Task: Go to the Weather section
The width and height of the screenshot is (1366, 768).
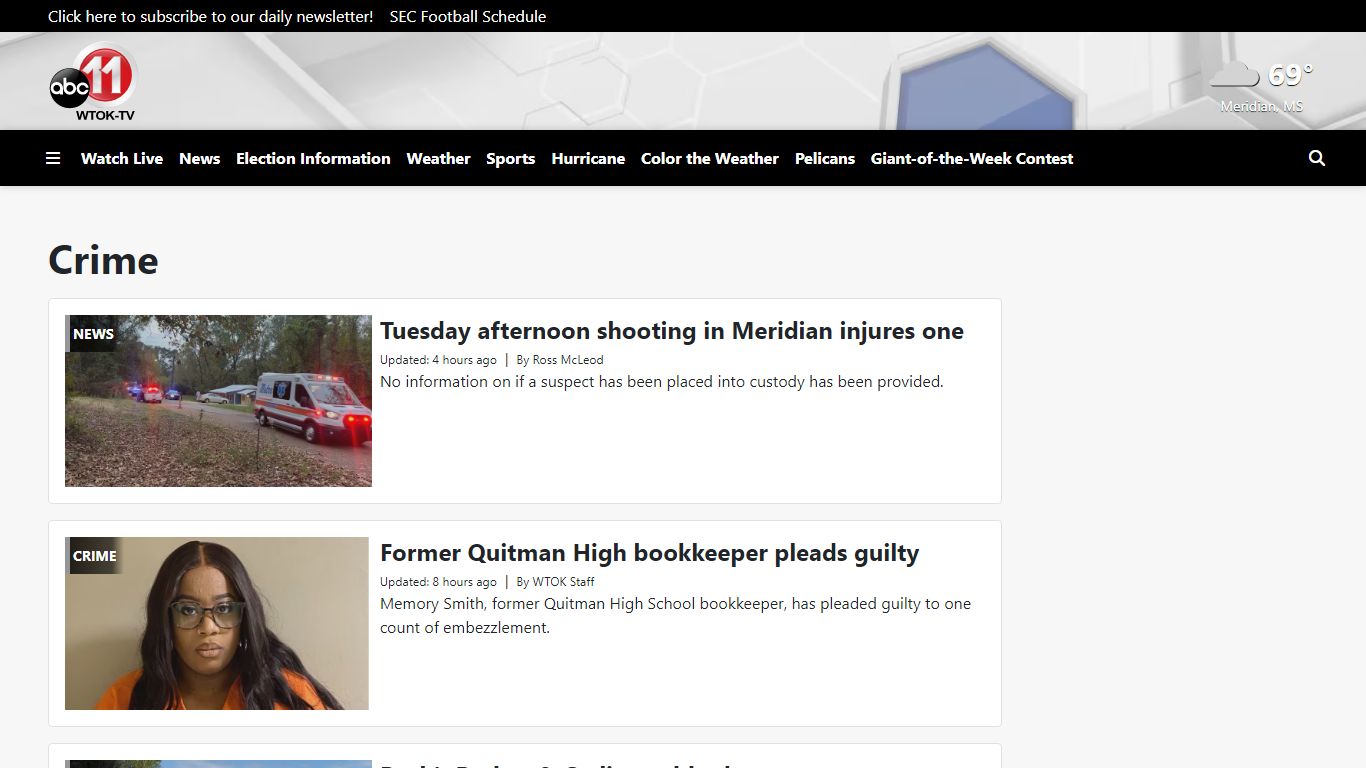Action: click(x=438, y=158)
